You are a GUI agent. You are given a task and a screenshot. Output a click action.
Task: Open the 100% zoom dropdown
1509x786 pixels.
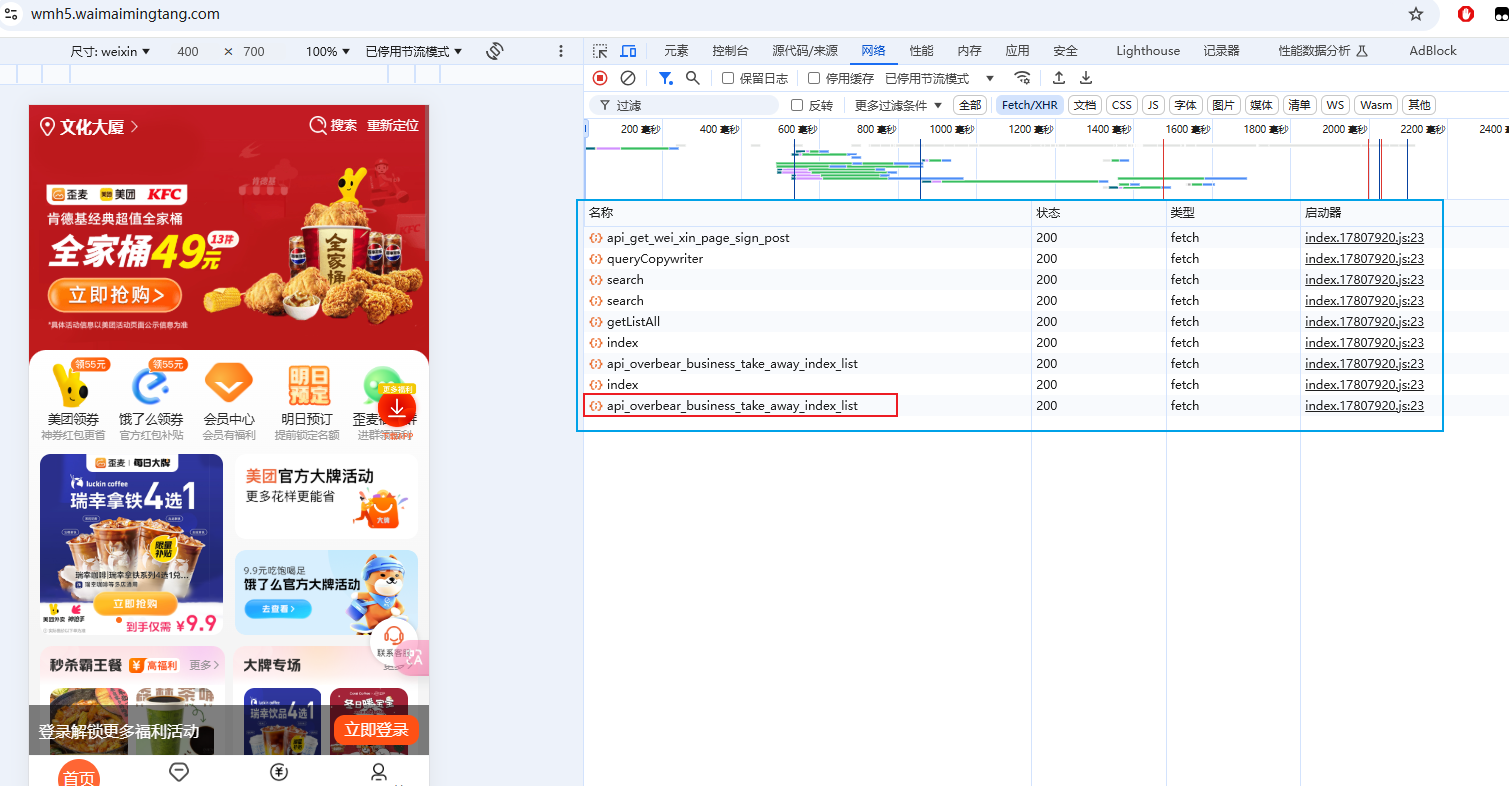tap(328, 51)
